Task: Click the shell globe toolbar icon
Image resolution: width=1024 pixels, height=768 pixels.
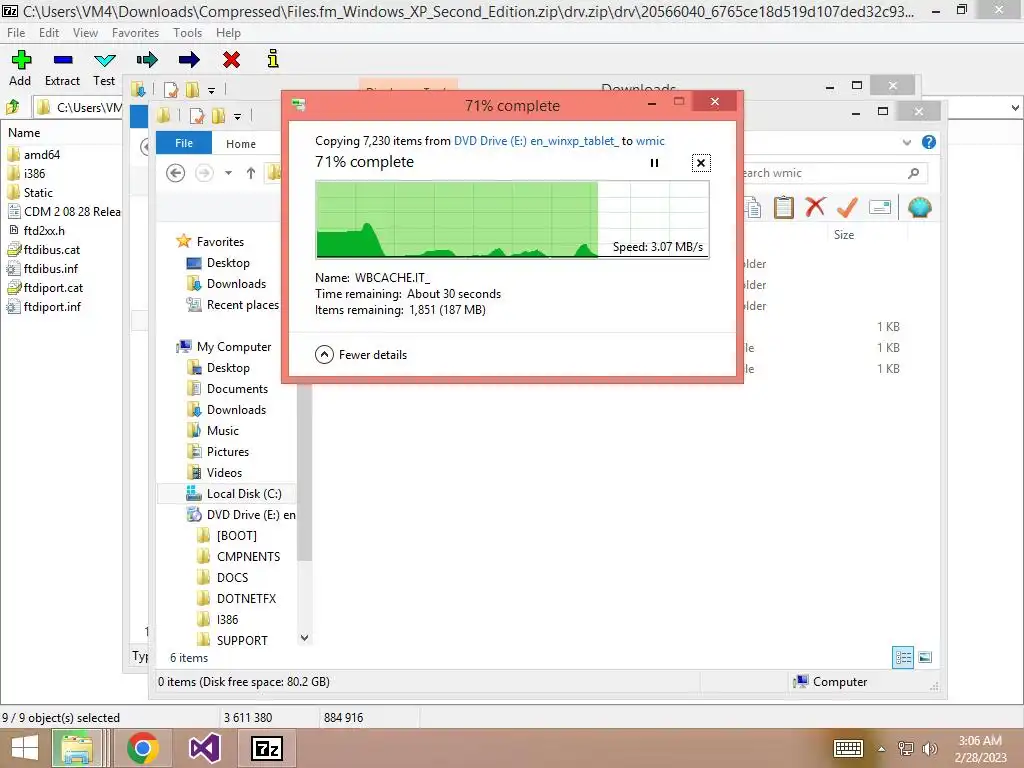Action: [x=920, y=208]
